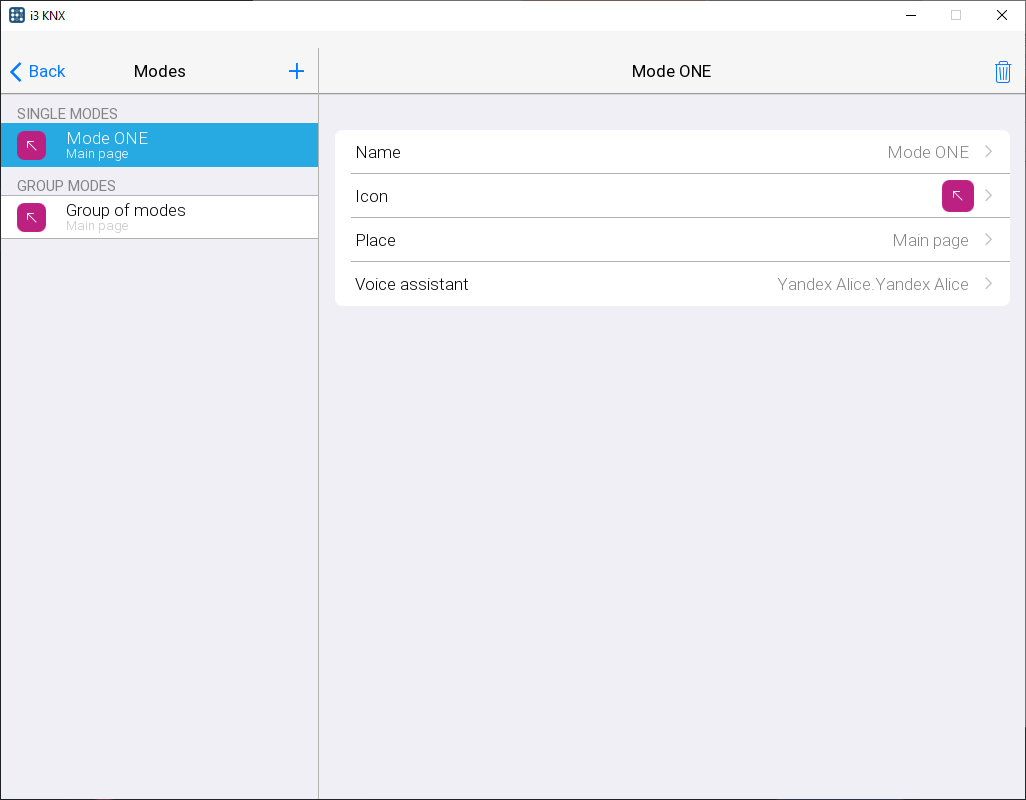The width and height of the screenshot is (1026, 800).
Task: Open the trash icon to delete Mode ONE
Action: tap(1003, 71)
